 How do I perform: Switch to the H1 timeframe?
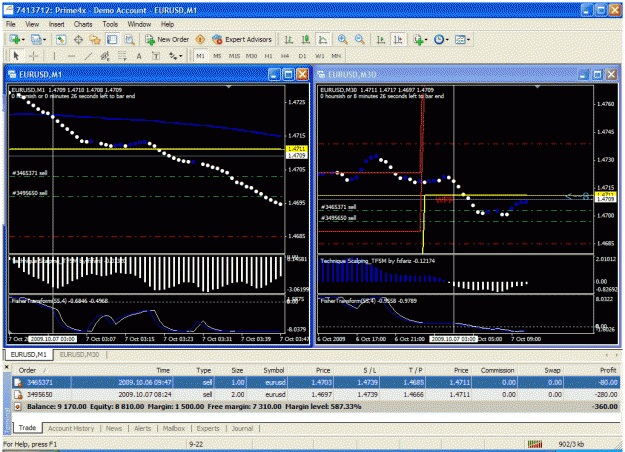[x=269, y=56]
